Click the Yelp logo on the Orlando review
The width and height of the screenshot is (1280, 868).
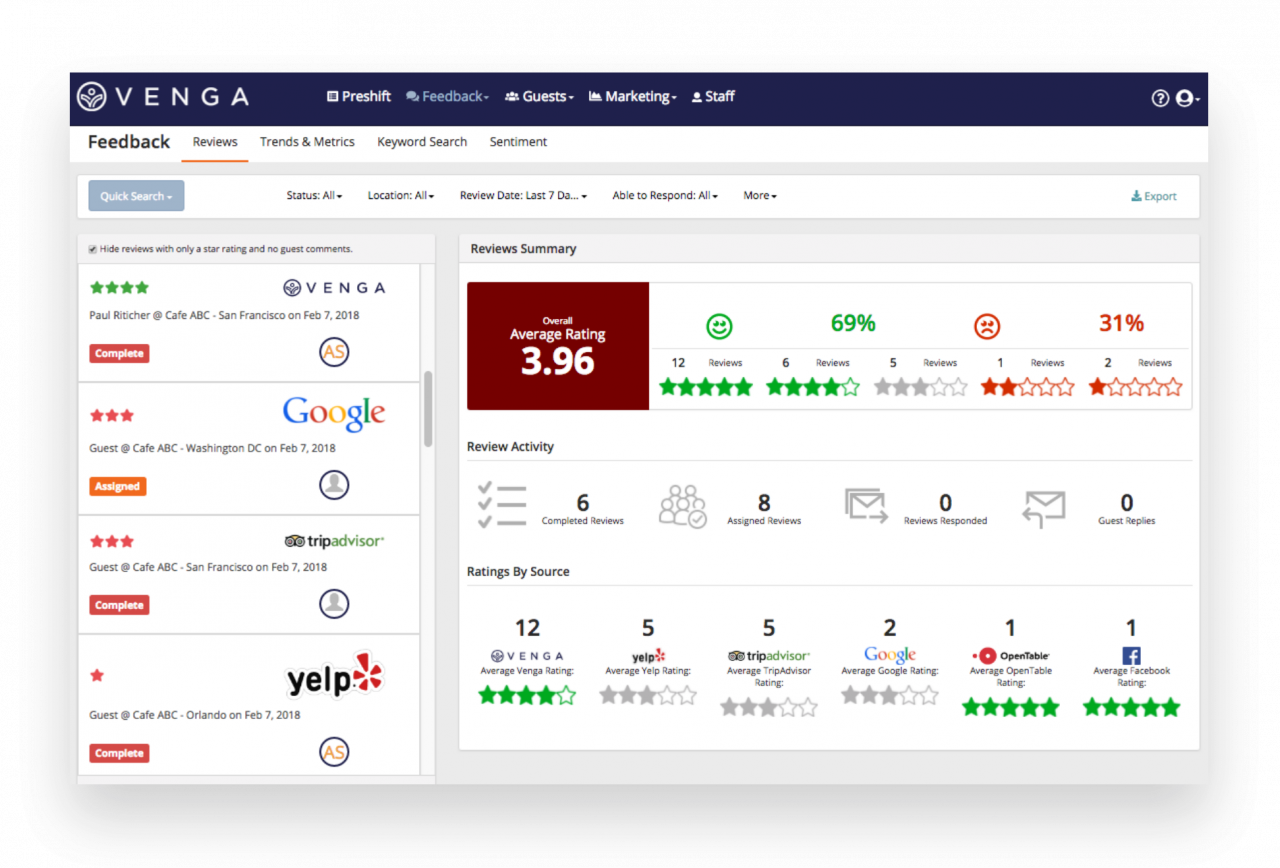point(334,675)
